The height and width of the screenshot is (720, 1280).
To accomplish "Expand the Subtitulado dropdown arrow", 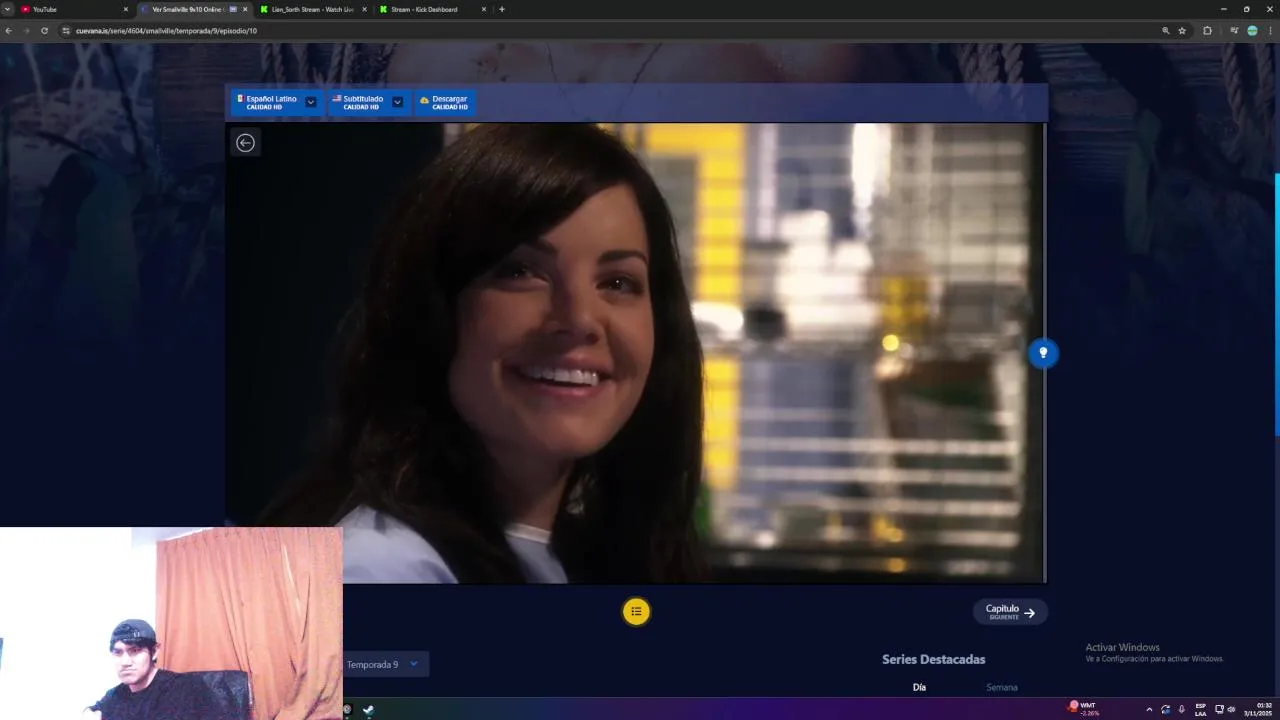I will point(397,102).
